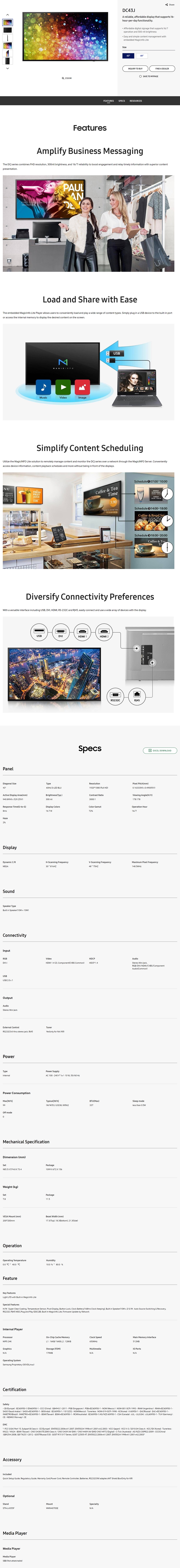Select the first front-view product thumbnail
Image resolution: width=180 pixels, height=1568 pixels.
7,23
